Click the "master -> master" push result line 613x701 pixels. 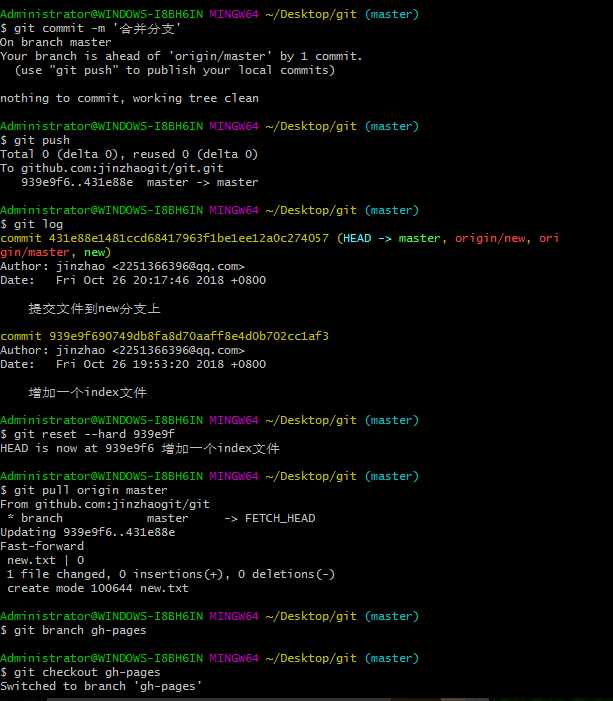pyautogui.click(x=140, y=182)
